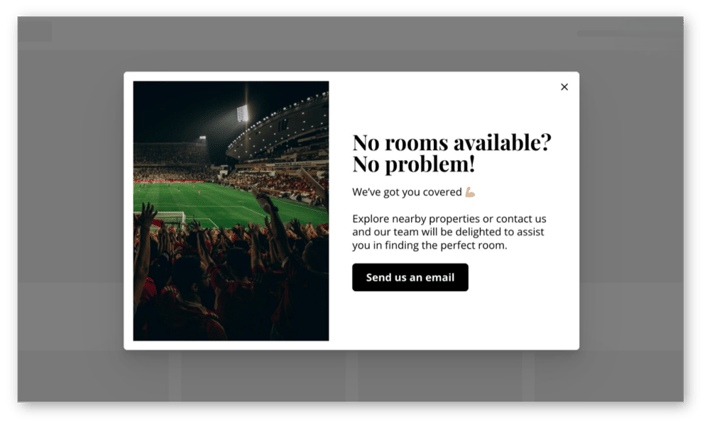Click the dimmed second card below the popup

[263, 376]
